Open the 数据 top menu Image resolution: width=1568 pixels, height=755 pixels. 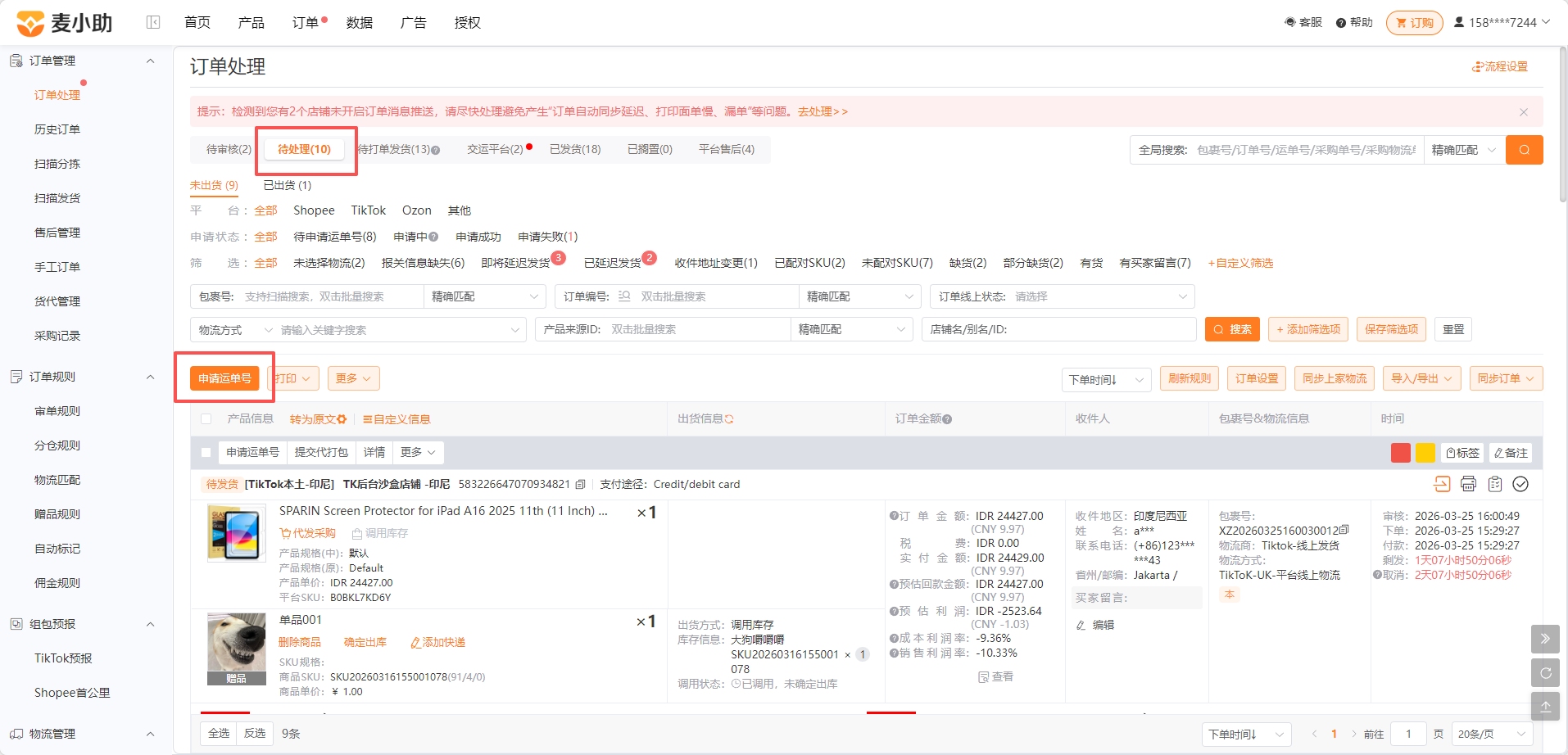coord(359,22)
